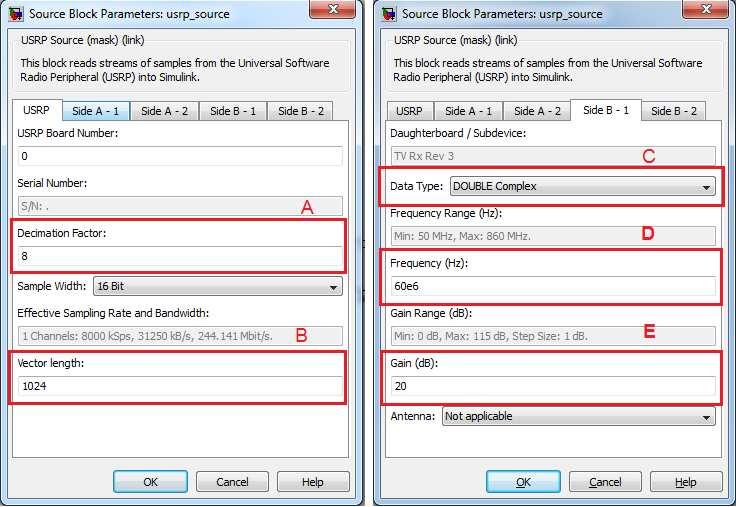Viewport: 736px width, 507px height.
Task: Click OK in the left dialog
Action: click(x=150, y=482)
